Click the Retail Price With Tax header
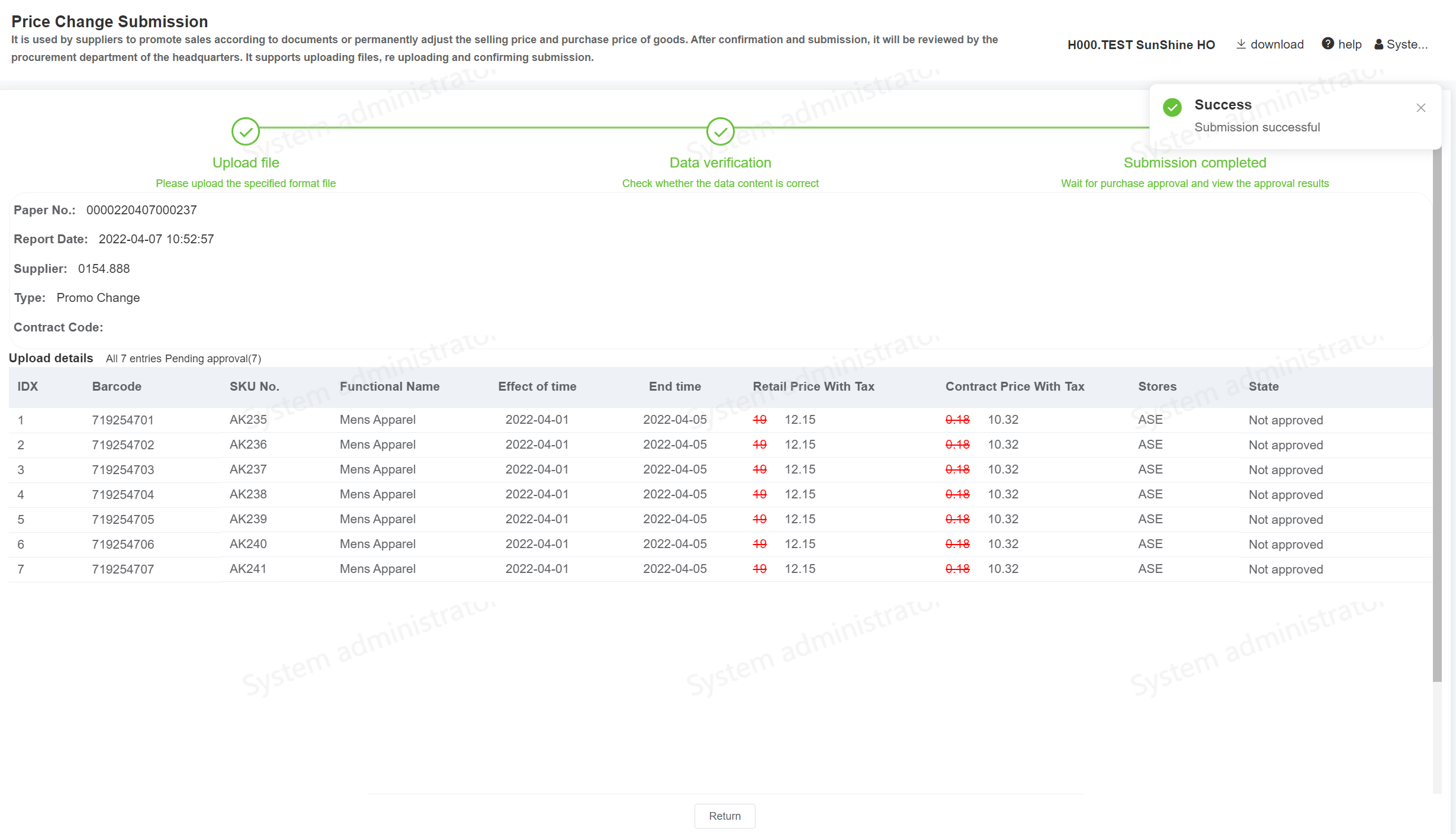The height and width of the screenshot is (834, 1456). [x=813, y=387]
